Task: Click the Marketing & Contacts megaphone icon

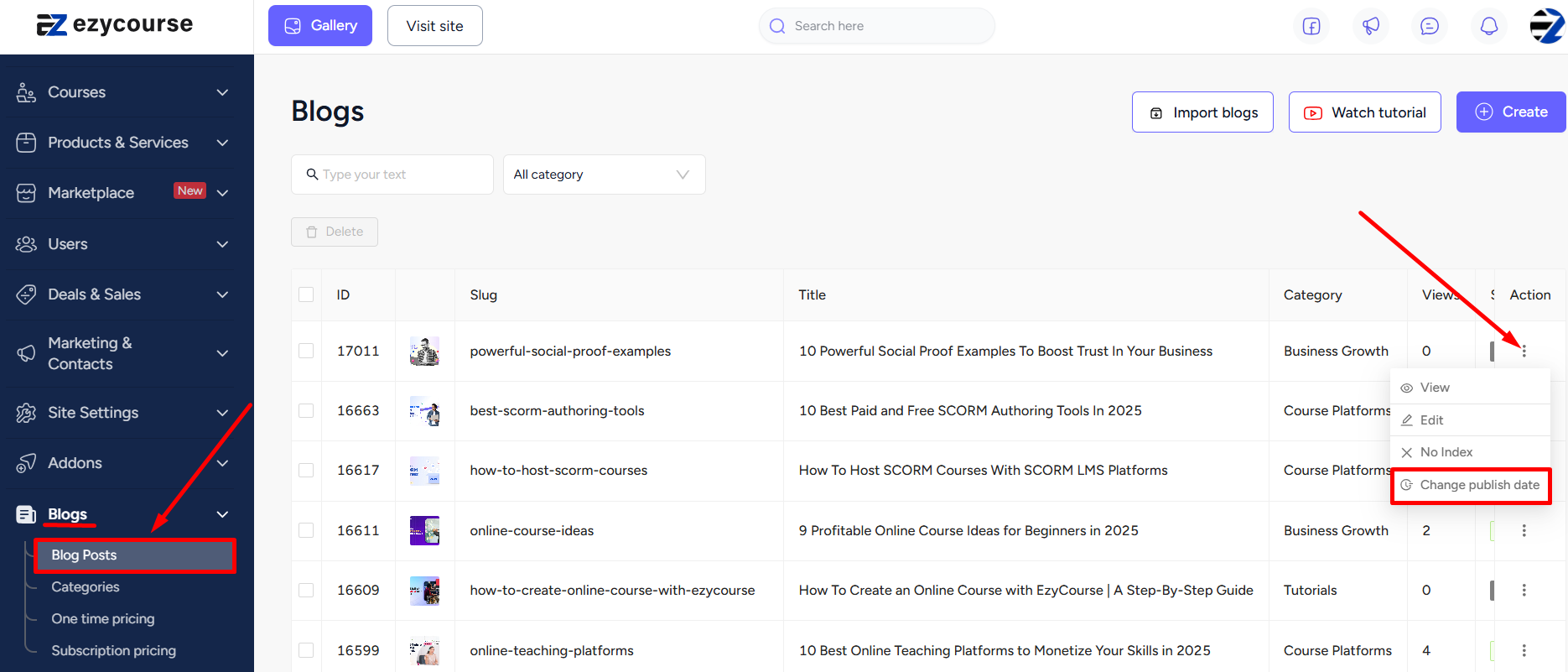Action: click(x=26, y=353)
